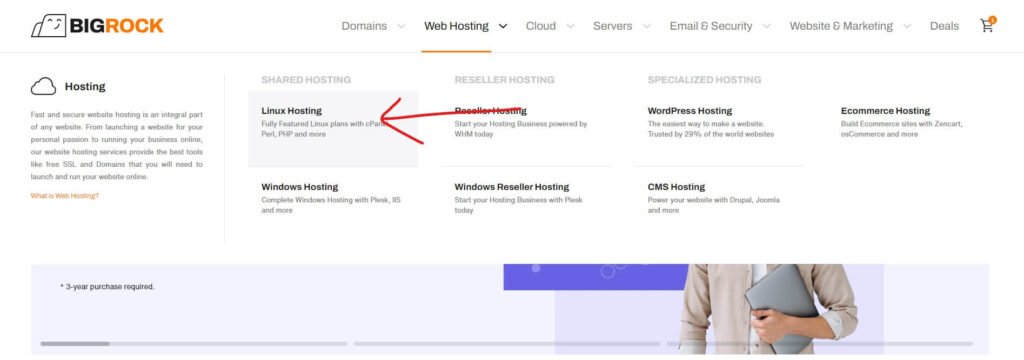
Task: Click the first carousel progress bar
Action: (x=194, y=343)
